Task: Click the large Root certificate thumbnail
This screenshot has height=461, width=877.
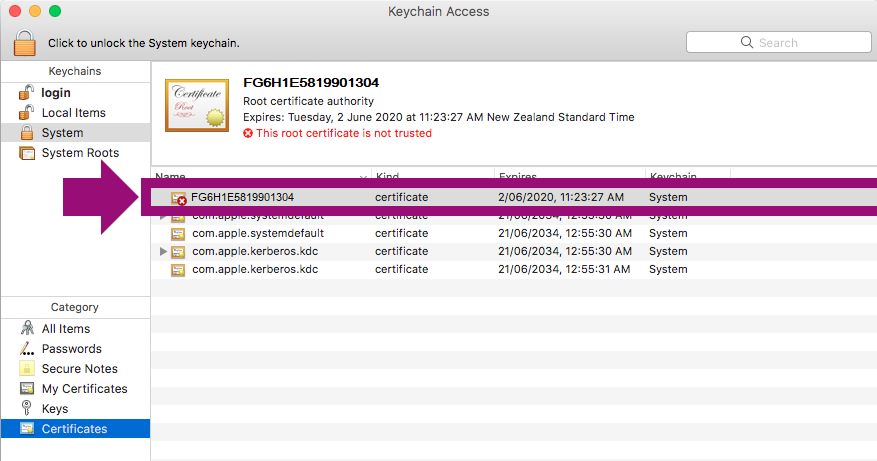Action: (197, 106)
